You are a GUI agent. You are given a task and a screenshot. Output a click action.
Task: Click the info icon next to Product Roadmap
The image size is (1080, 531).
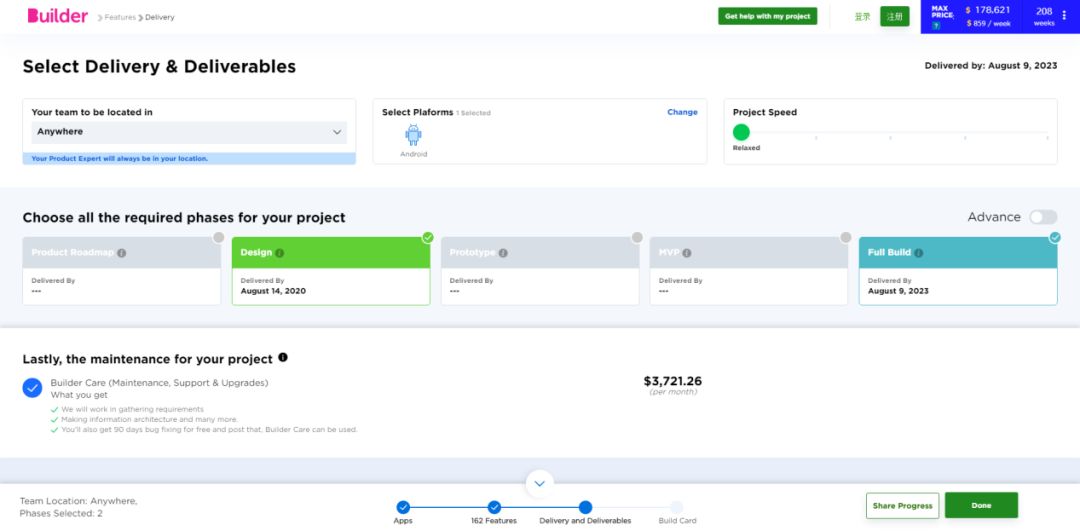(x=121, y=253)
